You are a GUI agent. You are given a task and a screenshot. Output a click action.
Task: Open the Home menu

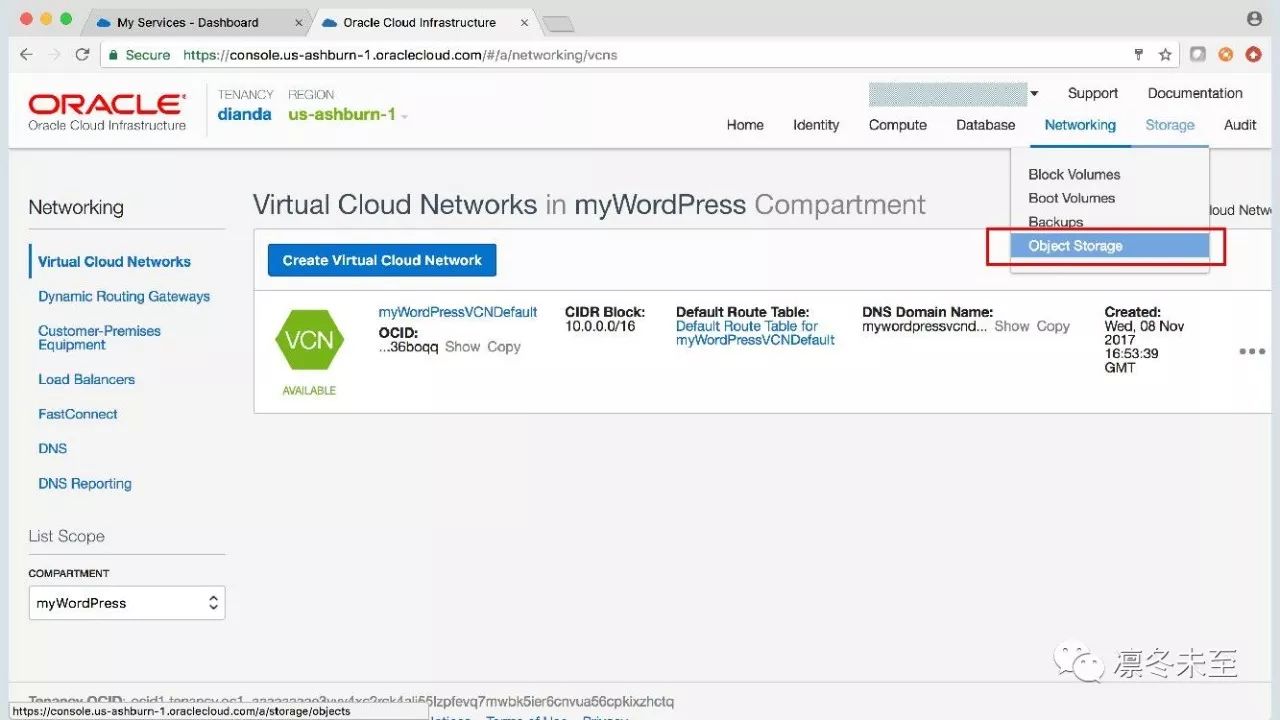pyautogui.click(x=745, y=125)
